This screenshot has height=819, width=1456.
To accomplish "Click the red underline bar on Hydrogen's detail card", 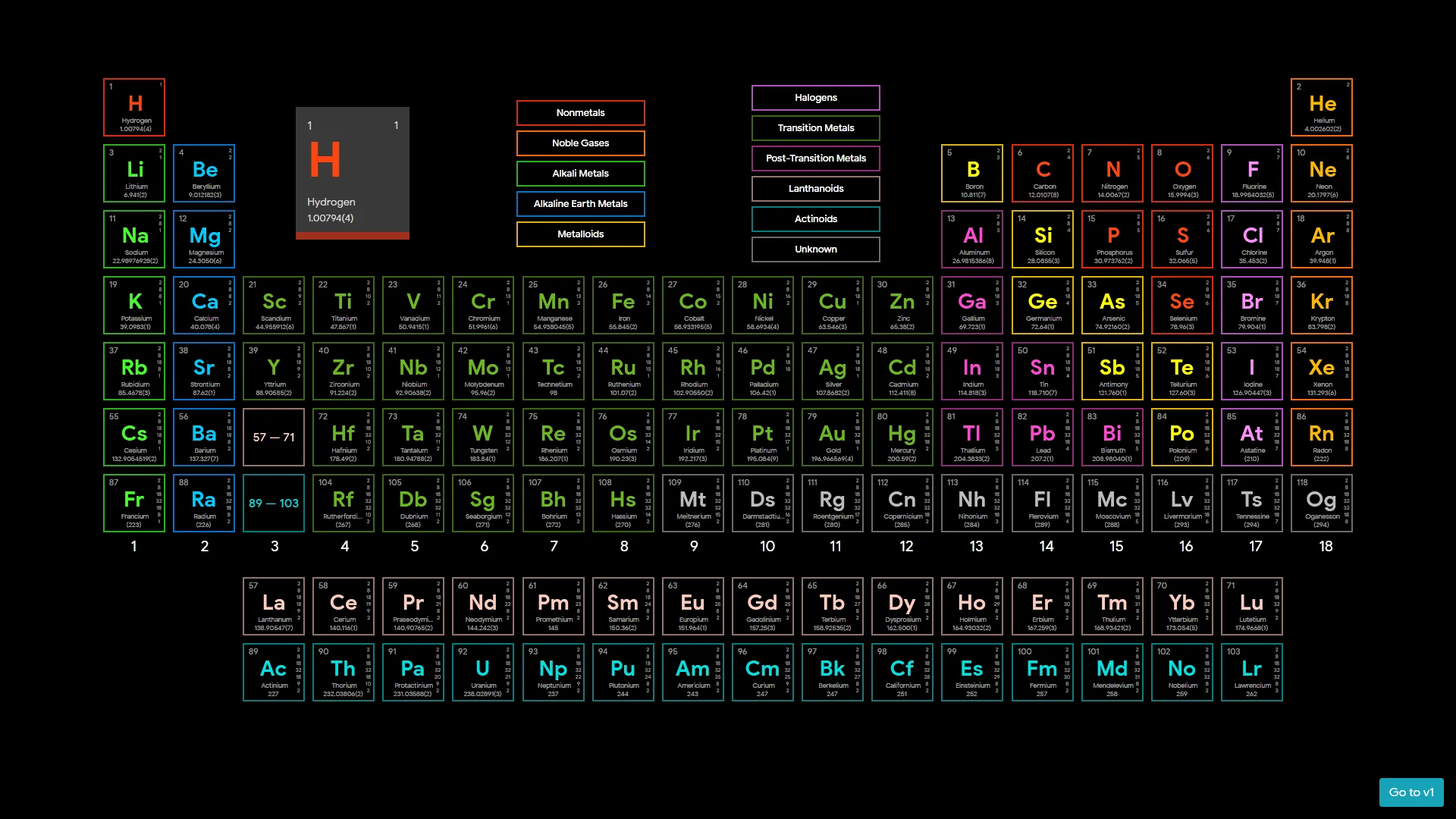I will (352, 236).
